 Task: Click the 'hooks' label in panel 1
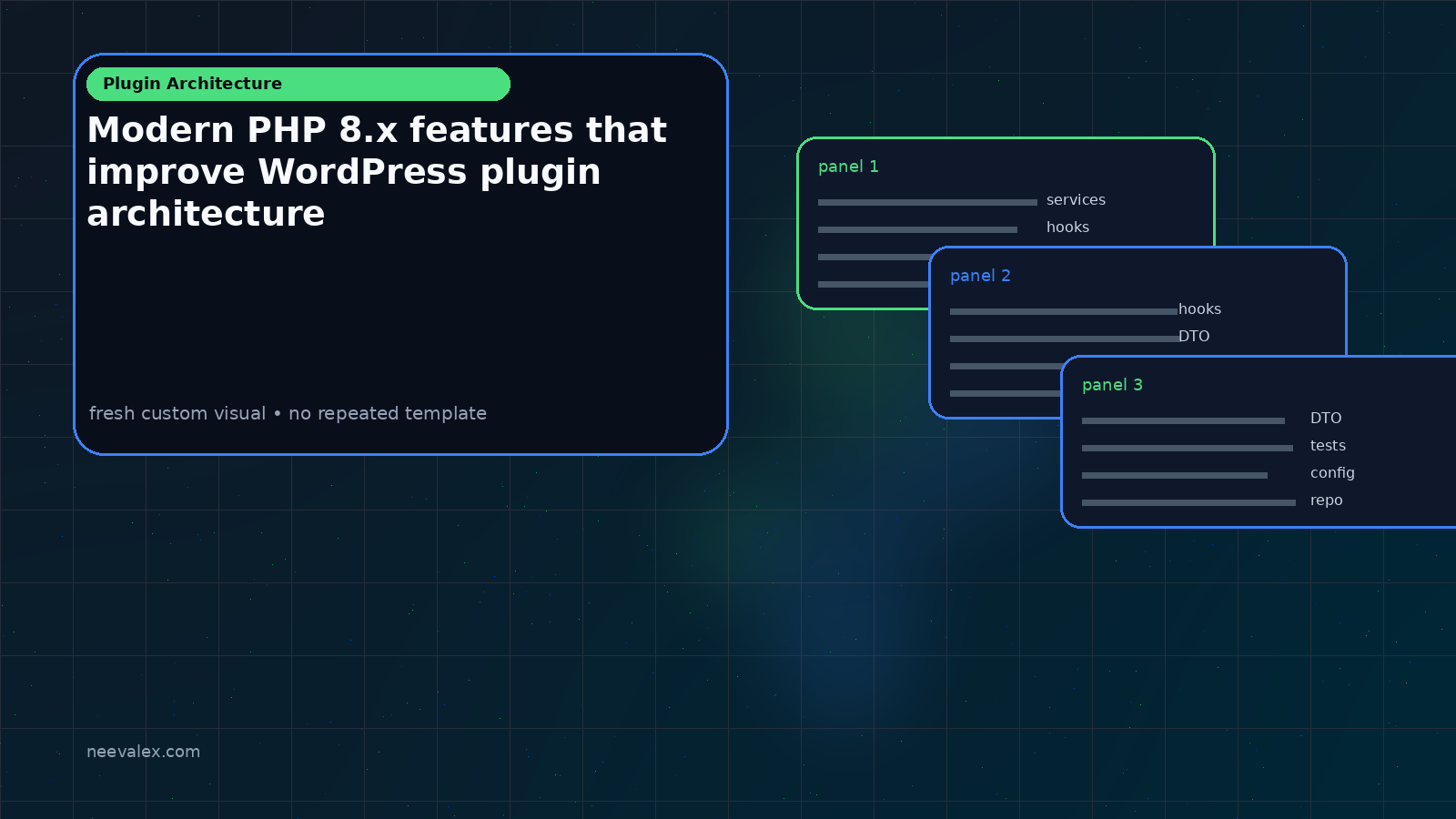pyautogui.click(x=1067, y=227)
